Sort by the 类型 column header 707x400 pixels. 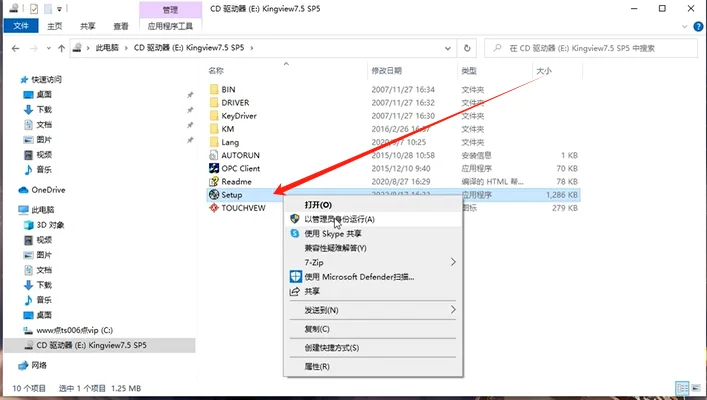point(469,71)
